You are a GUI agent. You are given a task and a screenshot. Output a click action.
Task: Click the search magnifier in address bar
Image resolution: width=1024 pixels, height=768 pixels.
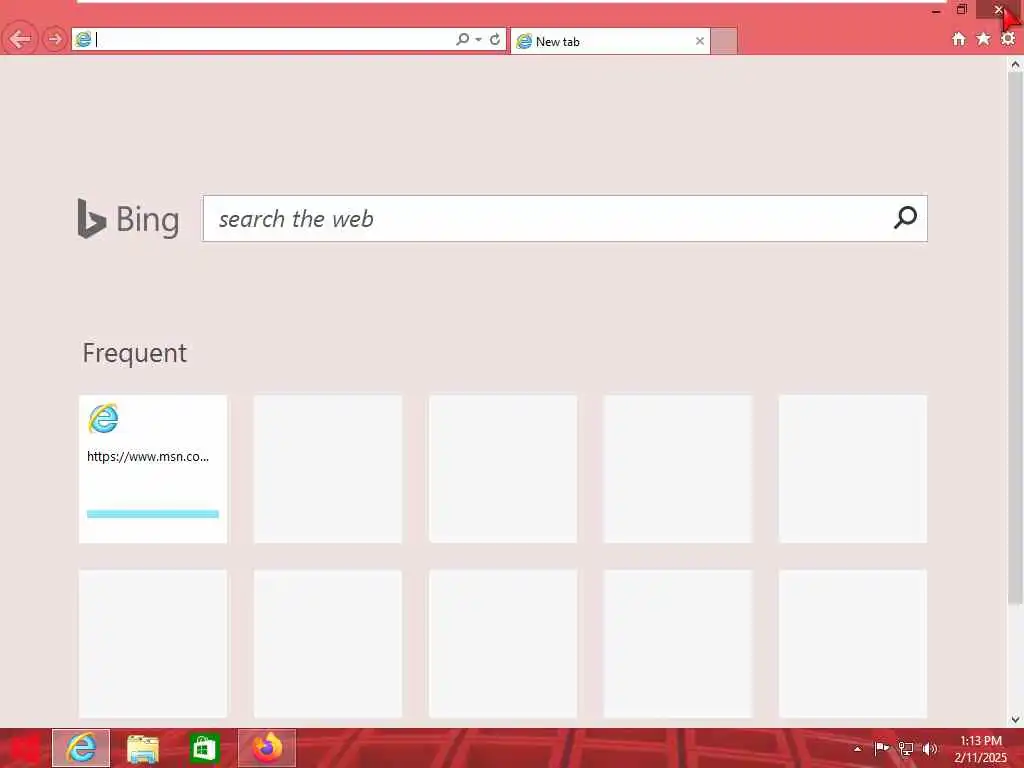click(462, 39)
